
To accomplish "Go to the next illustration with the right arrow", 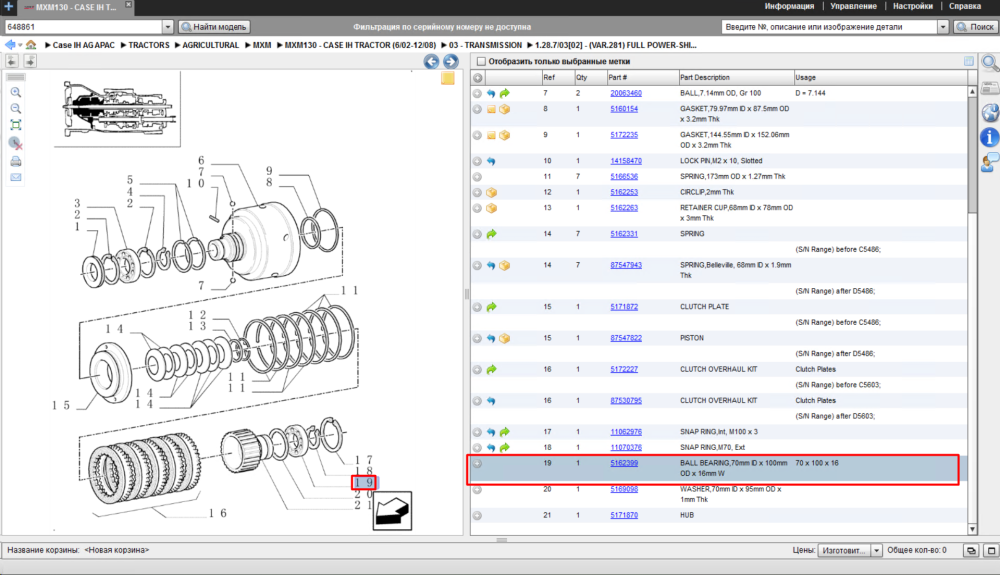I will click(30, 61).
